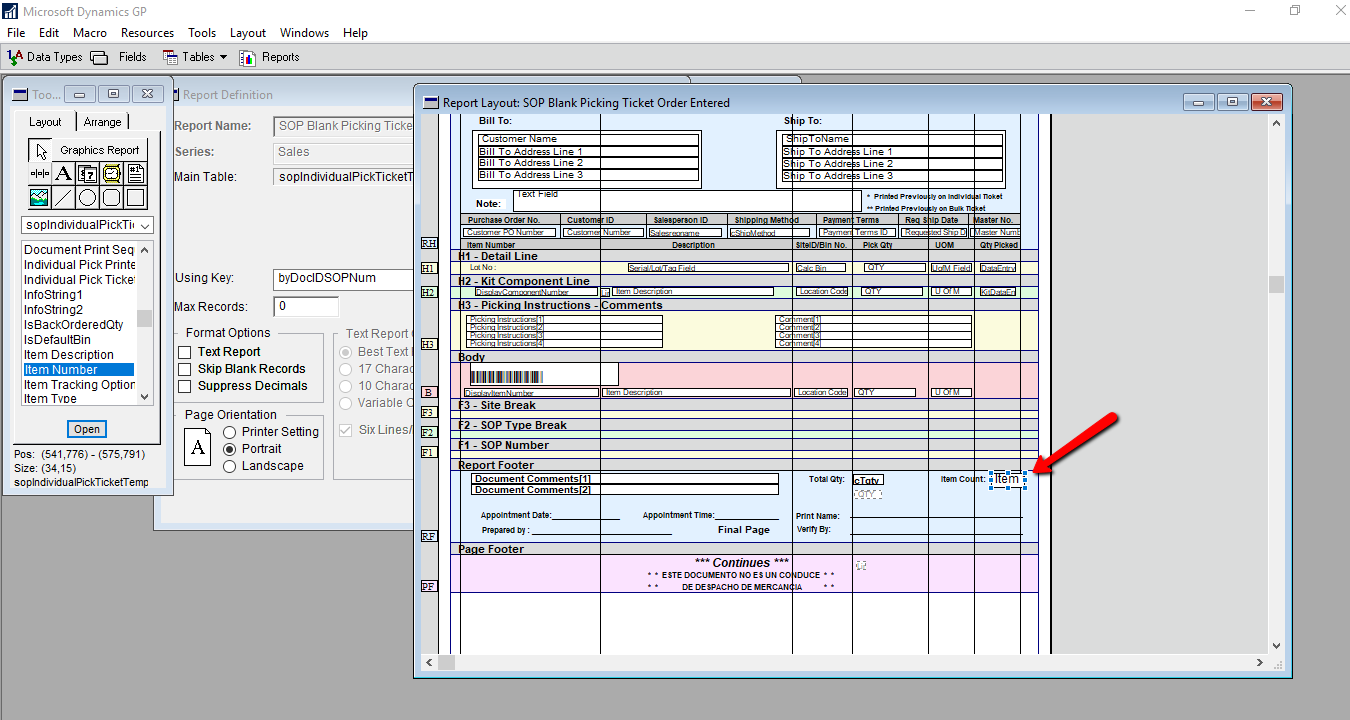Open the Help menu
This screenshot has height=720, width=1350.
pyautogui.click(x=355, y=33)
